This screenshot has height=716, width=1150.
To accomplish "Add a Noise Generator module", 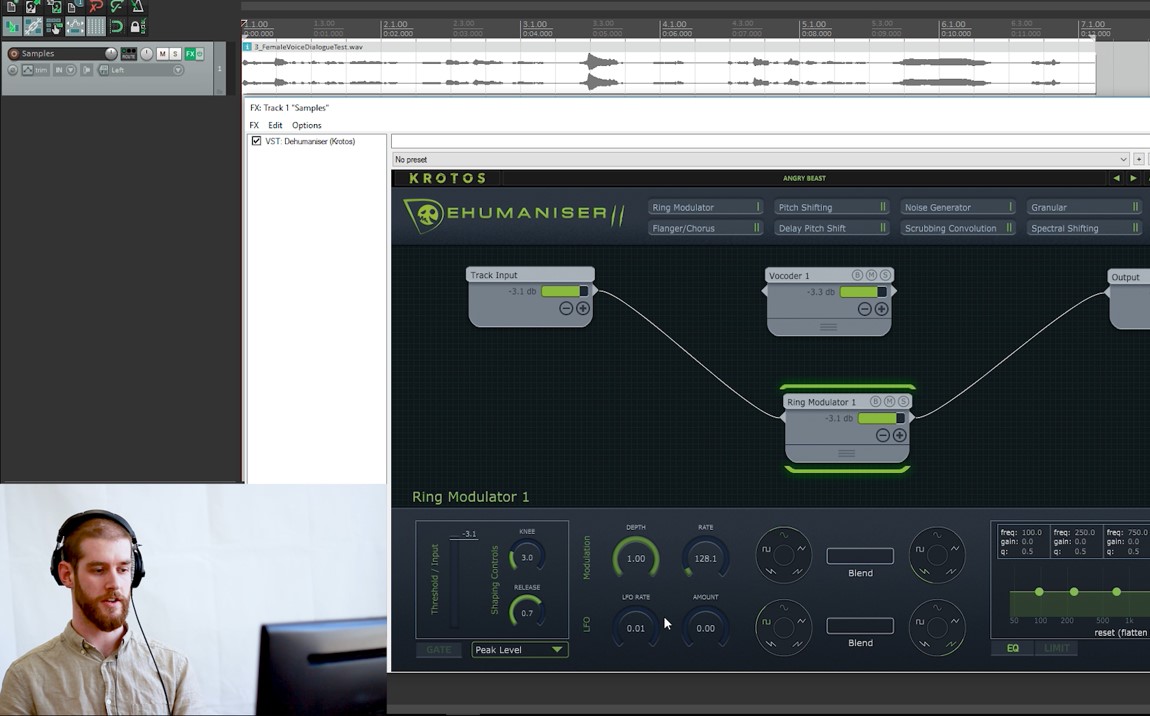I will click(959, 208).
